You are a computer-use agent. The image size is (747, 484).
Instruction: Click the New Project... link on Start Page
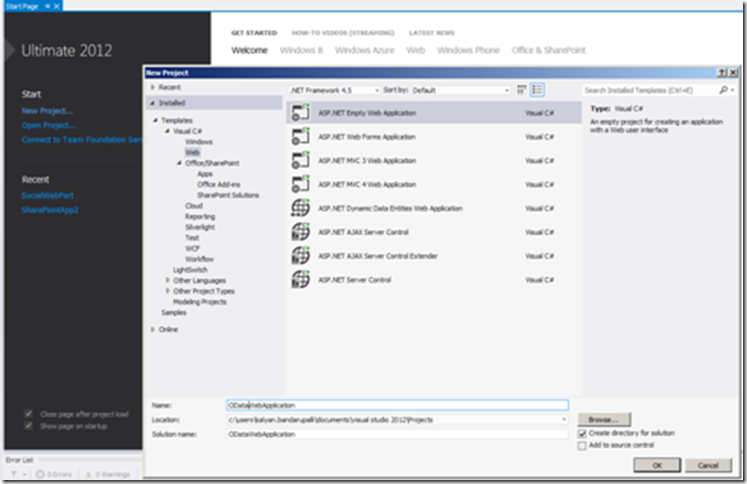click(47, 111)
